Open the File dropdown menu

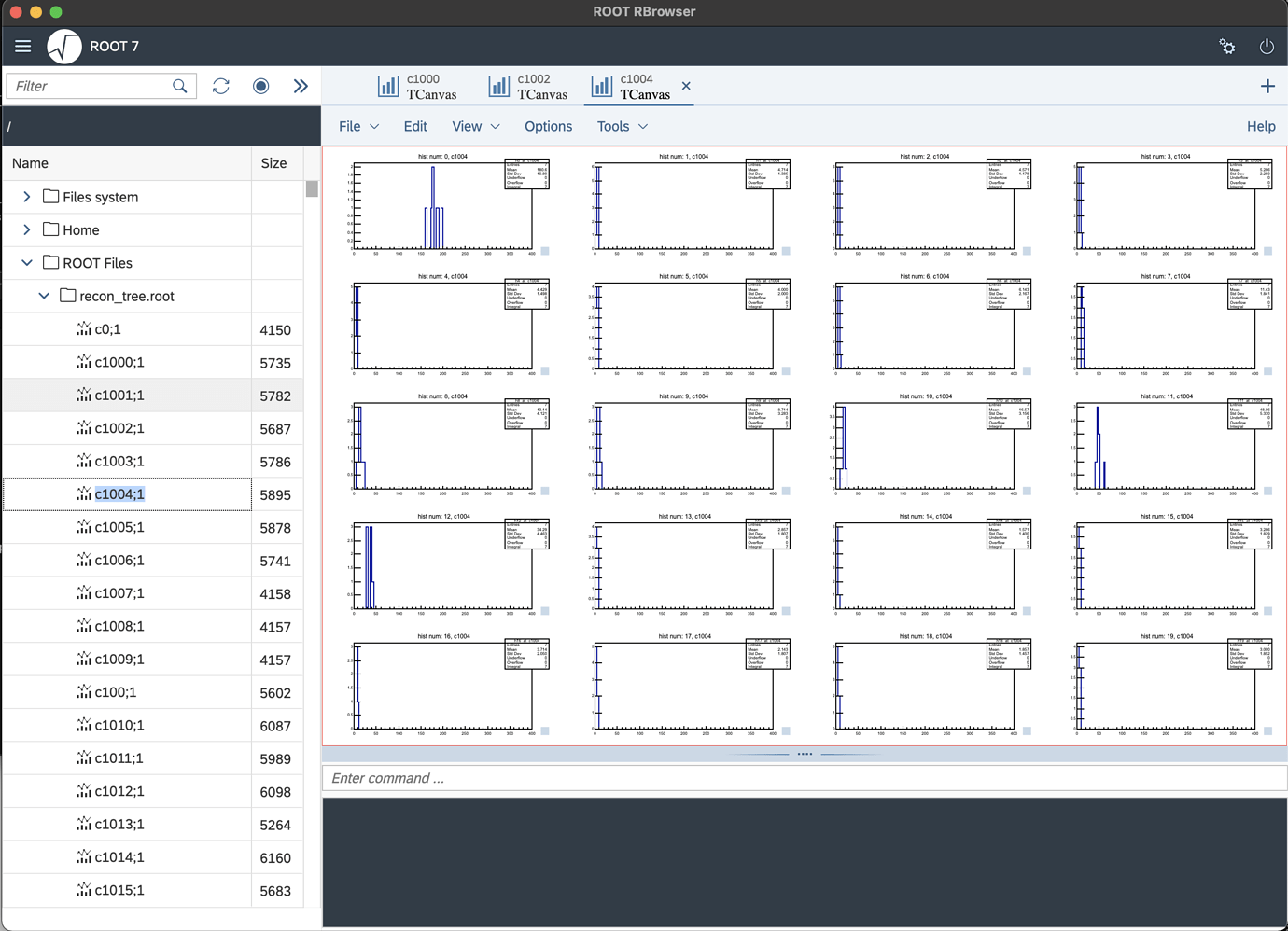click(x=359, y=126)
